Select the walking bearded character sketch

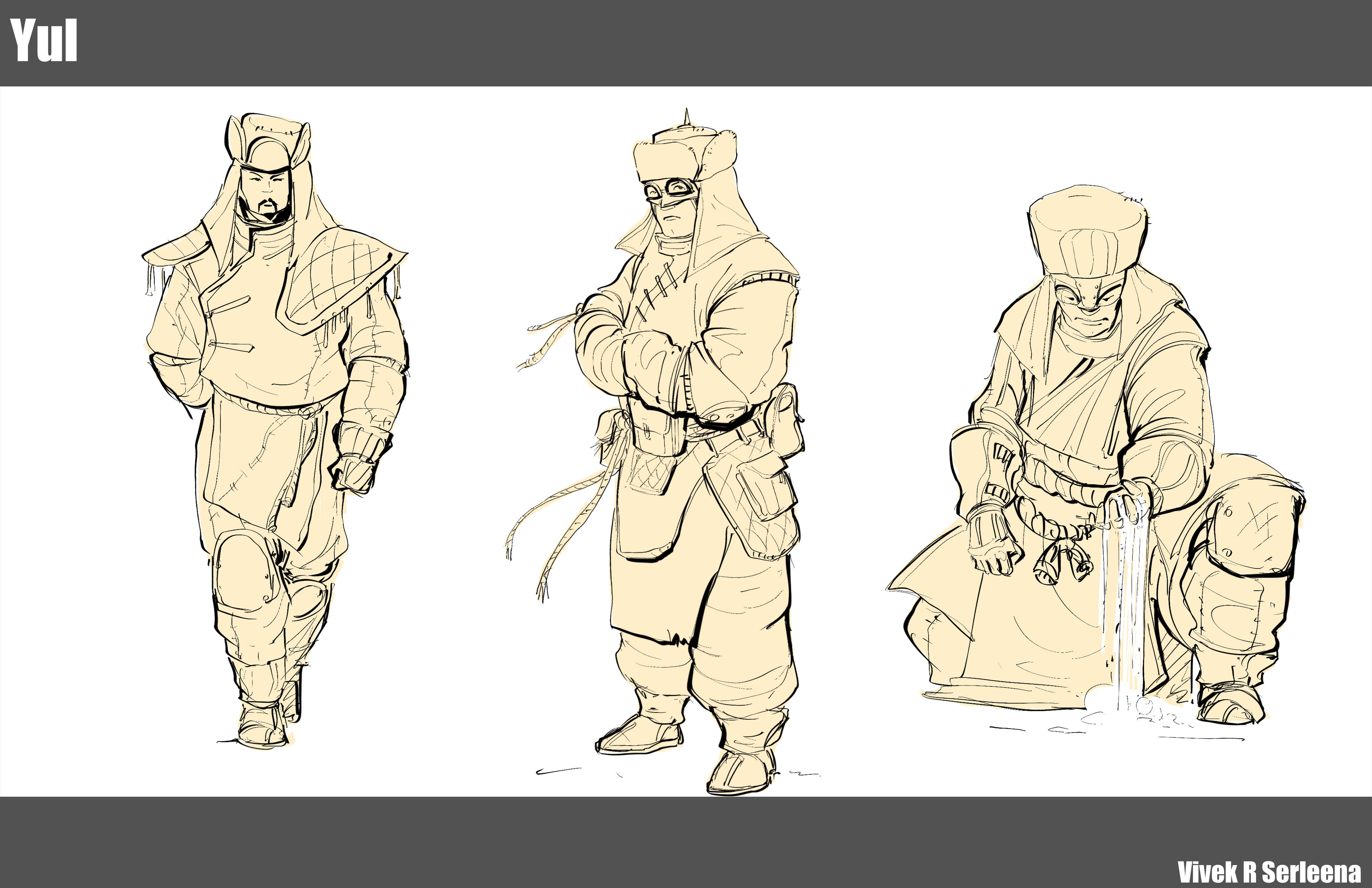(x=275, y=431)
